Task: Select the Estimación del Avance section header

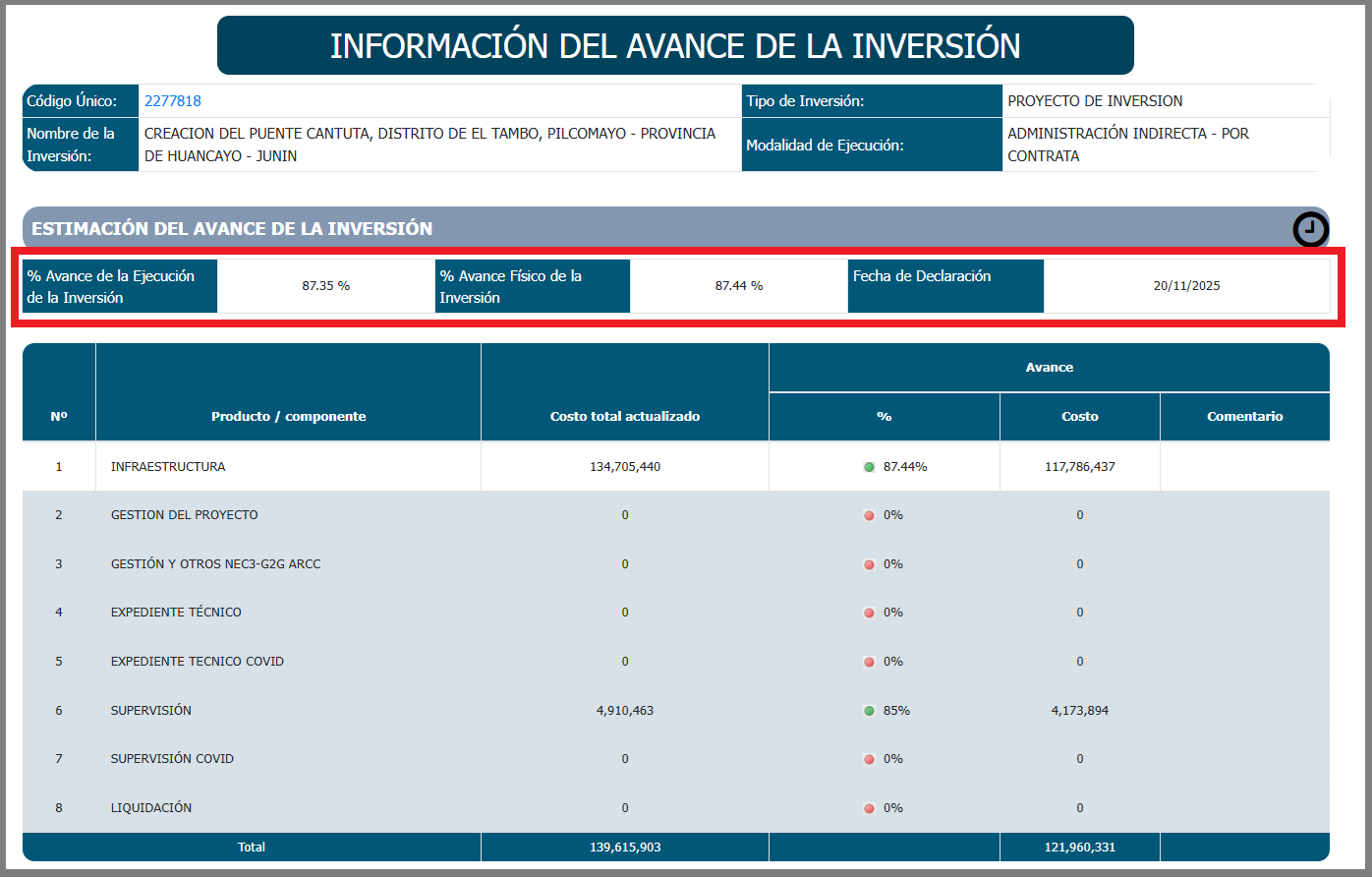Action: pos(232,229)
